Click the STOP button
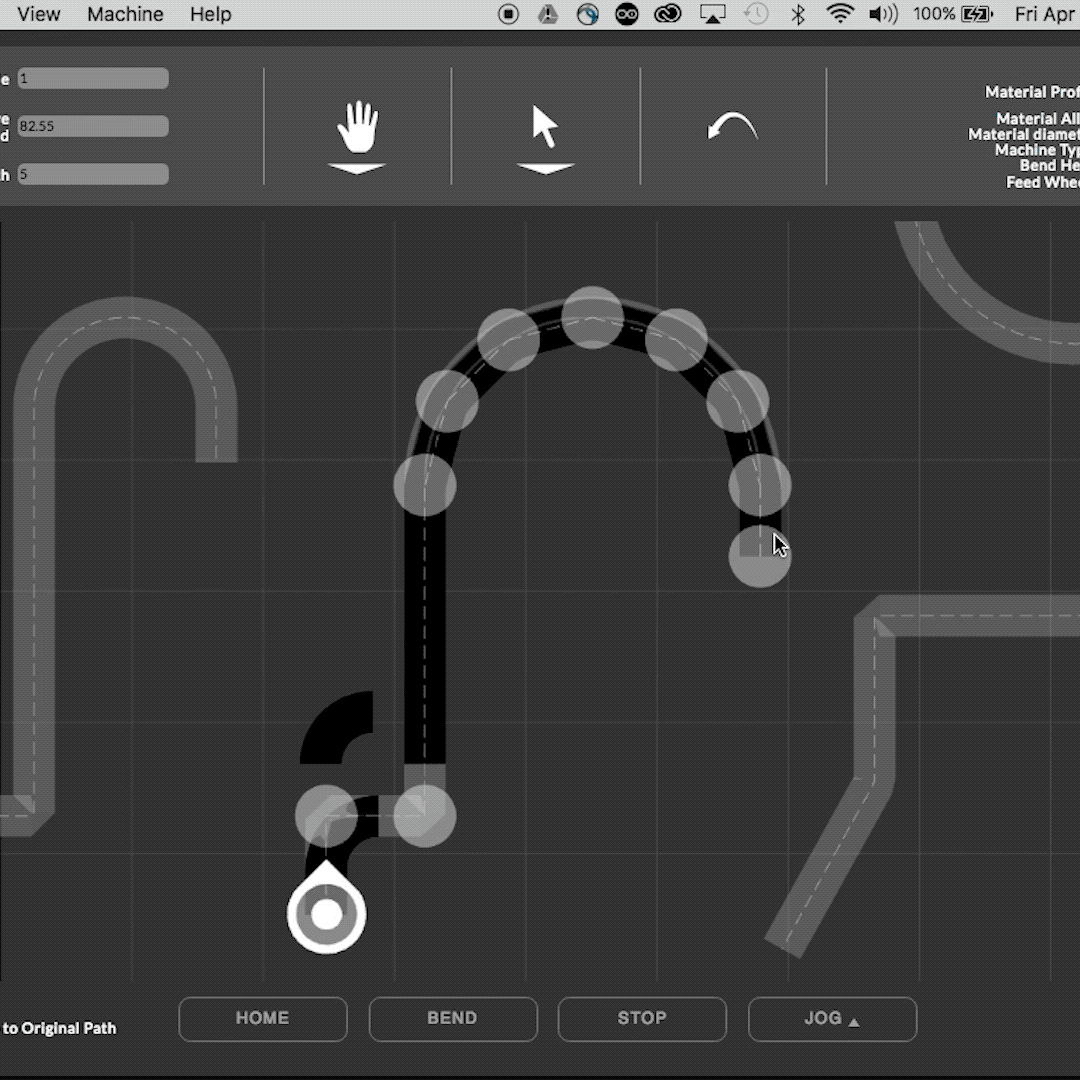This screenshot has width=1080, height=1080. tap(642, 1018)
